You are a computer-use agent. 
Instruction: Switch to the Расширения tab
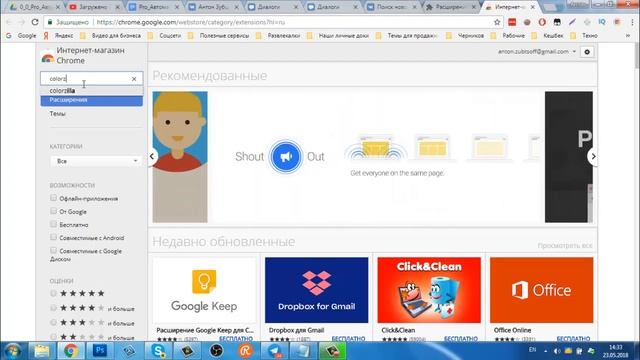click(x=451, y=7)
